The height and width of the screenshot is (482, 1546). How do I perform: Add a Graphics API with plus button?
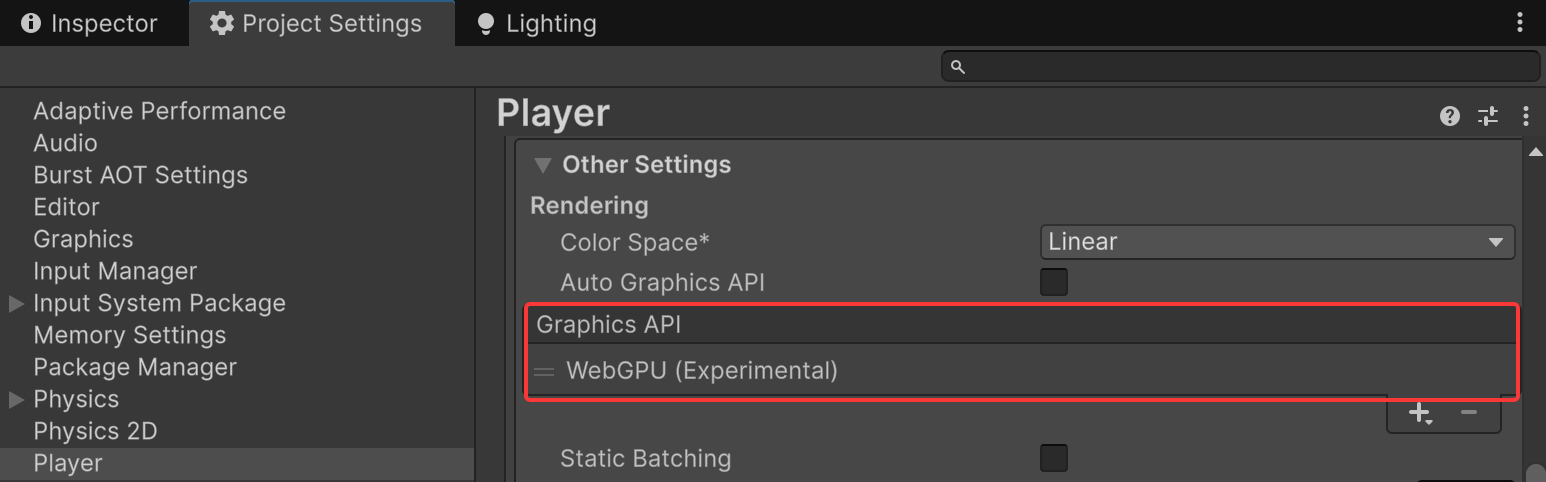click(x=1420, y=413)
